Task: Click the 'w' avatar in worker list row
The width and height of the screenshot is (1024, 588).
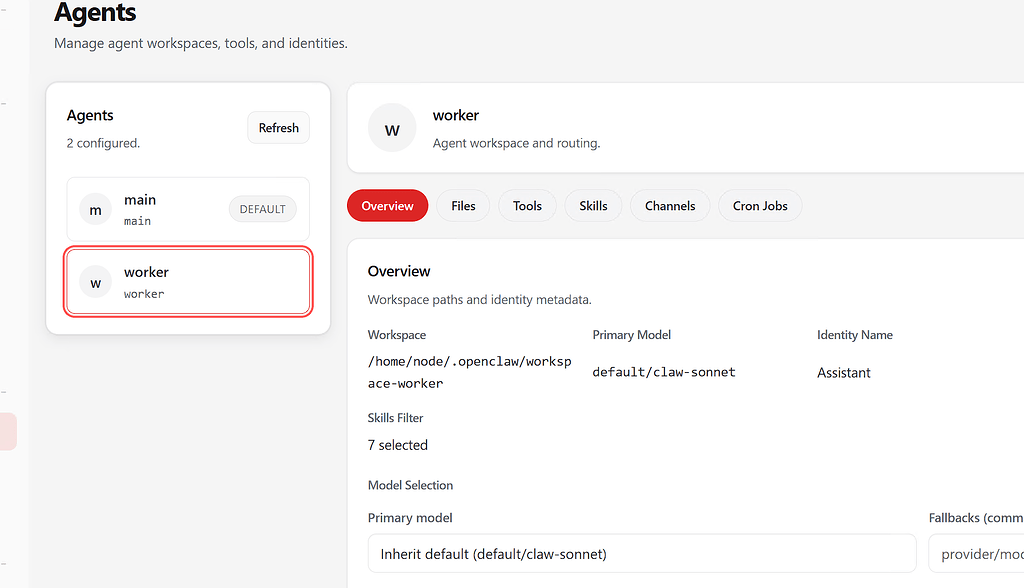Action: [x=95, y=282]
